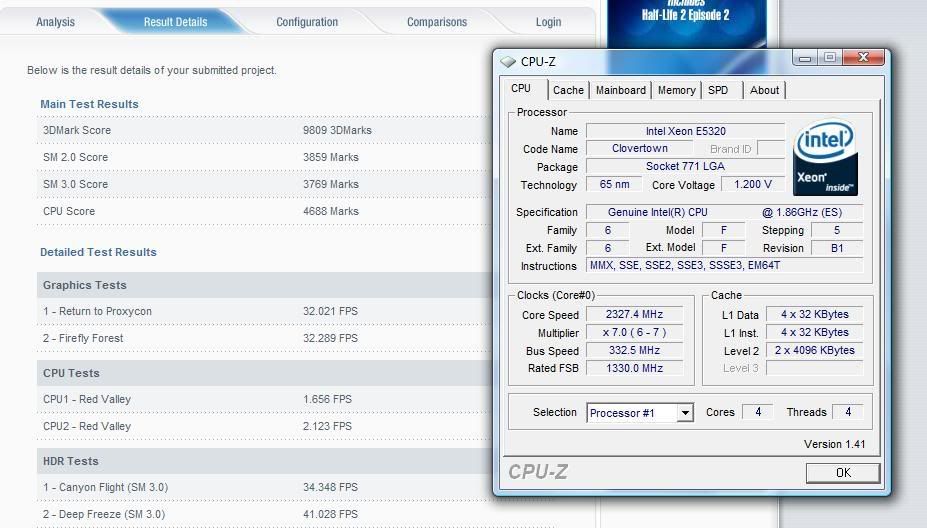Click the Core Speed 2327.4 MHz value
The image size is (927, 528).
[x=634, y=315]
